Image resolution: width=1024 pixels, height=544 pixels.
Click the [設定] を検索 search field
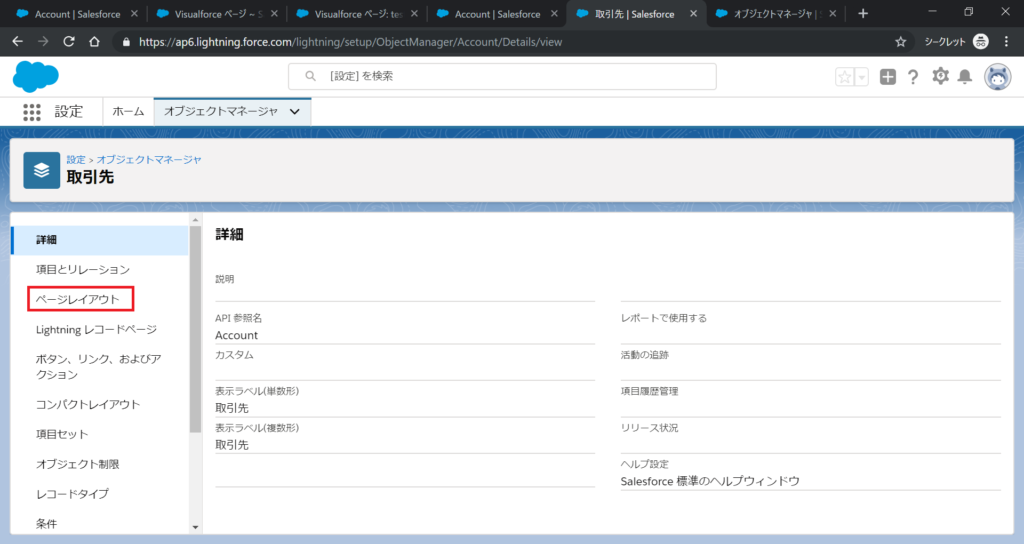pos(502,76)
